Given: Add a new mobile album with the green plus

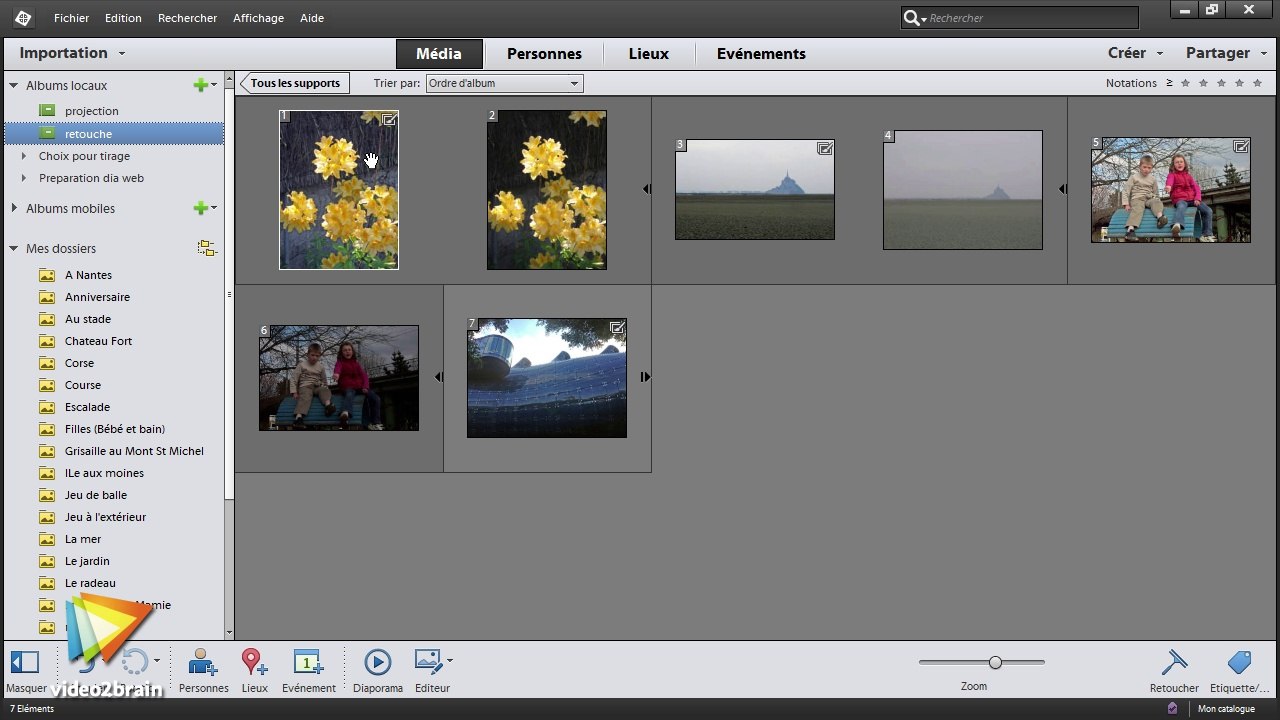Looking at the screenshot, I should [x=200, y=208].
